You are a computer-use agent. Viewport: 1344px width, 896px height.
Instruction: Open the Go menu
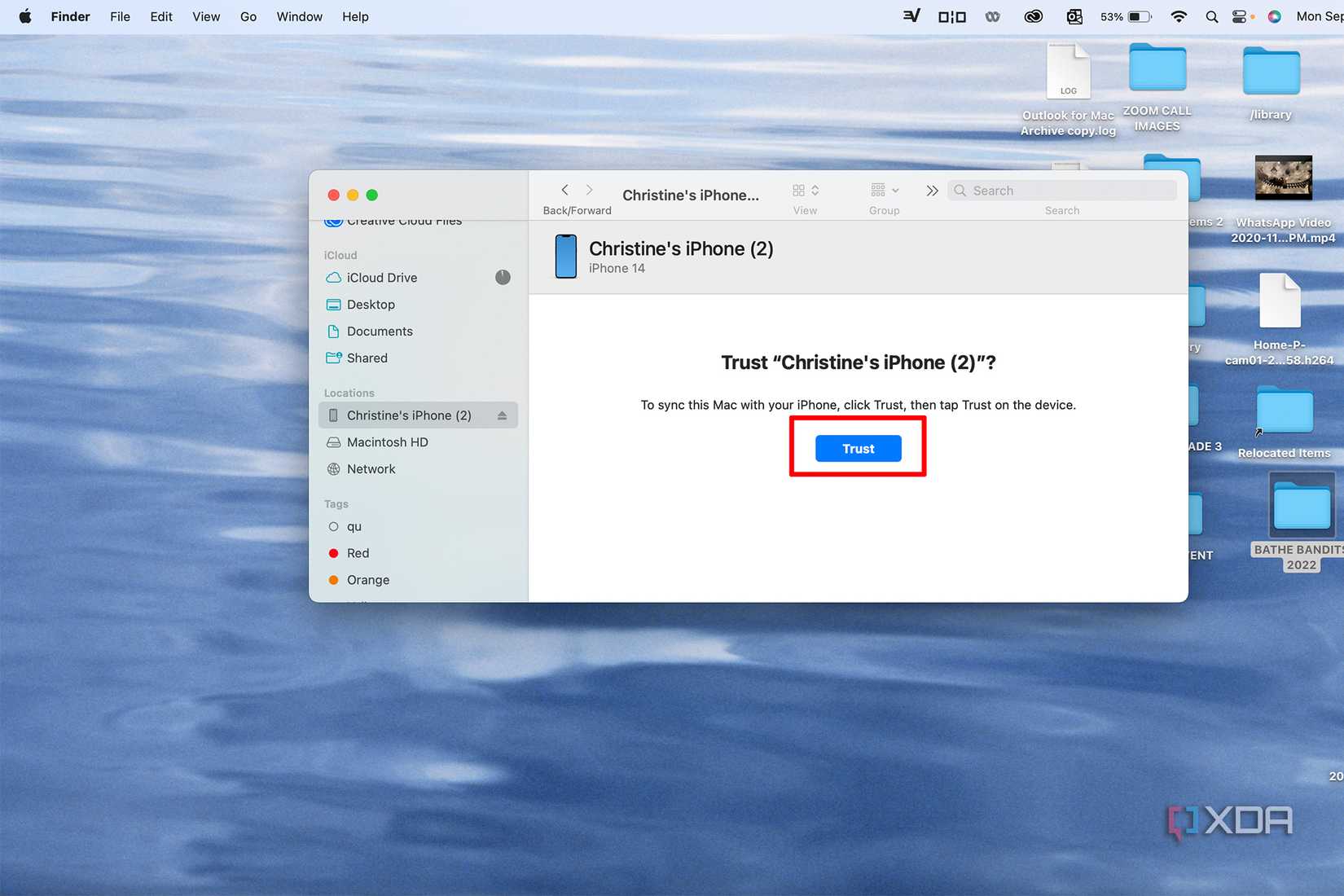(248, 16)
